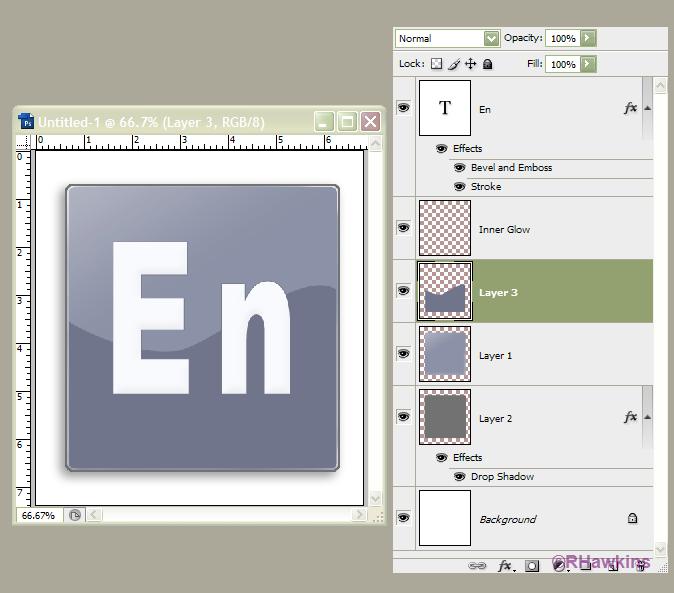674x593 pixels.
Task: Click the new adjustment layer icon
Action: [x=559, y=566]
